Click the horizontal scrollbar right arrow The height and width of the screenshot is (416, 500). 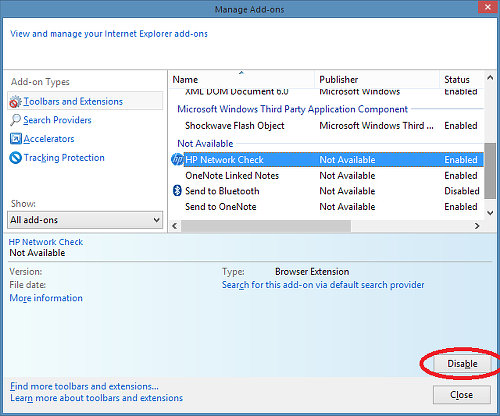(477, 226)
